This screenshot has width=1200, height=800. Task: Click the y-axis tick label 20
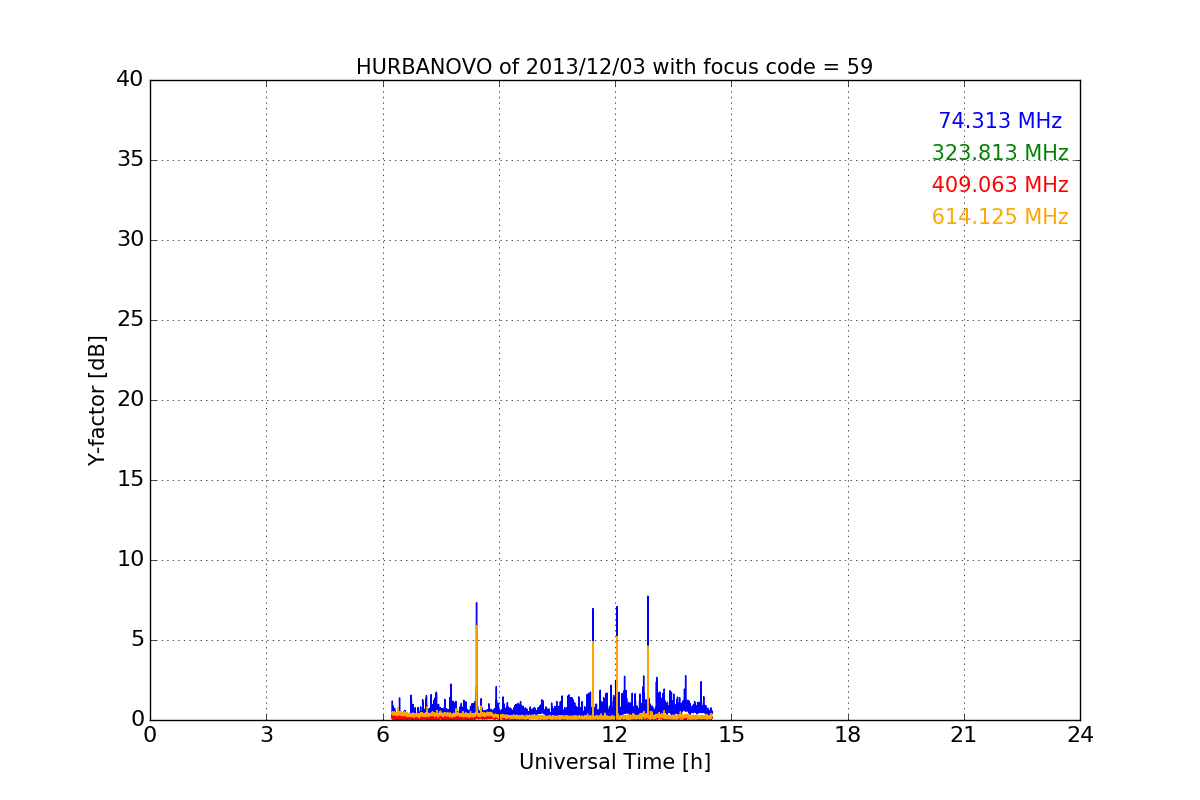(x=130, y=400)
